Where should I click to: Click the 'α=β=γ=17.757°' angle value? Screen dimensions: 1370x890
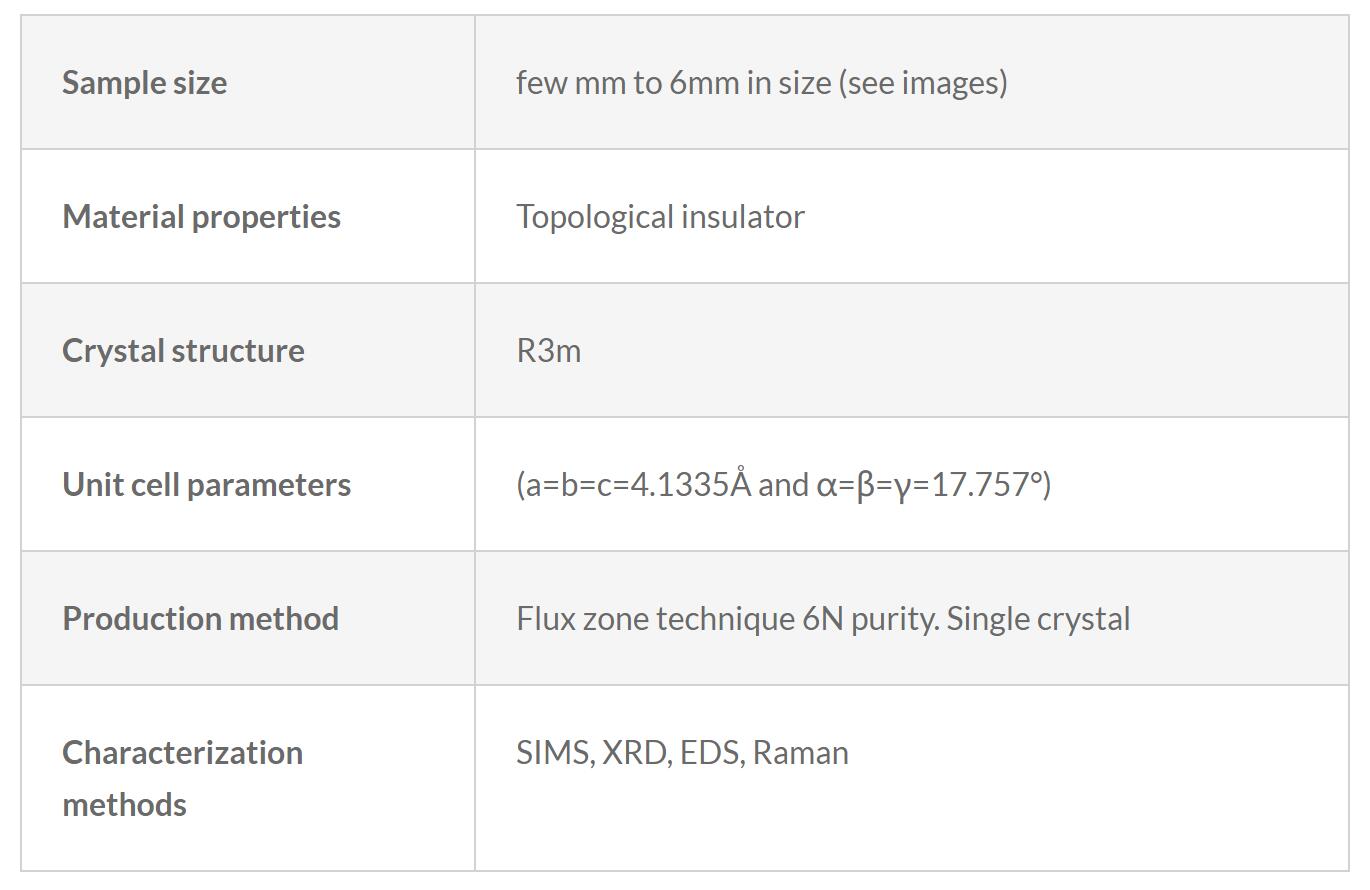(930, 484)
